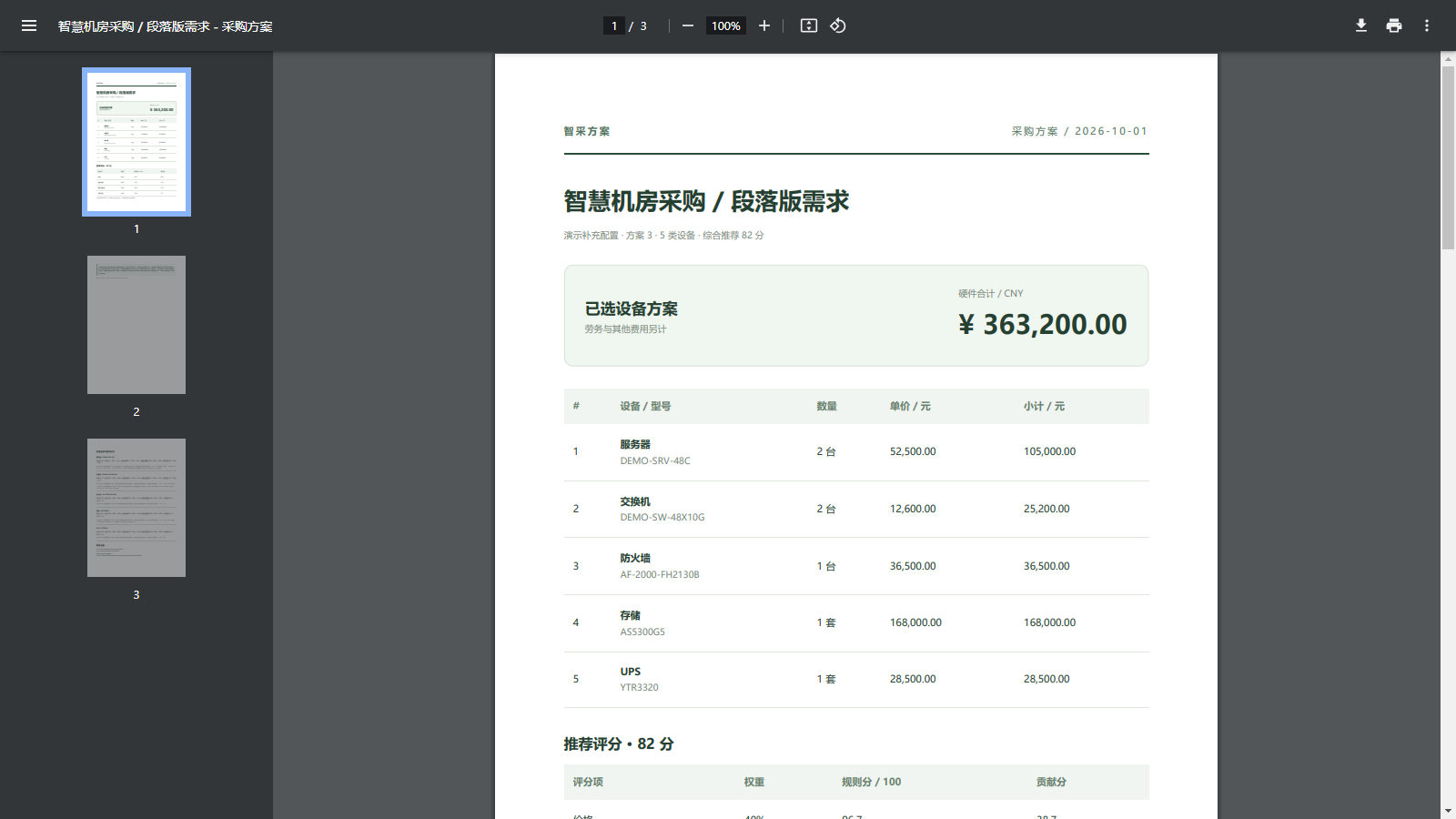Screen dimensions: 1456x819
Task: Jump to page 3 thumbnail
Action: (x=136, y=508)
